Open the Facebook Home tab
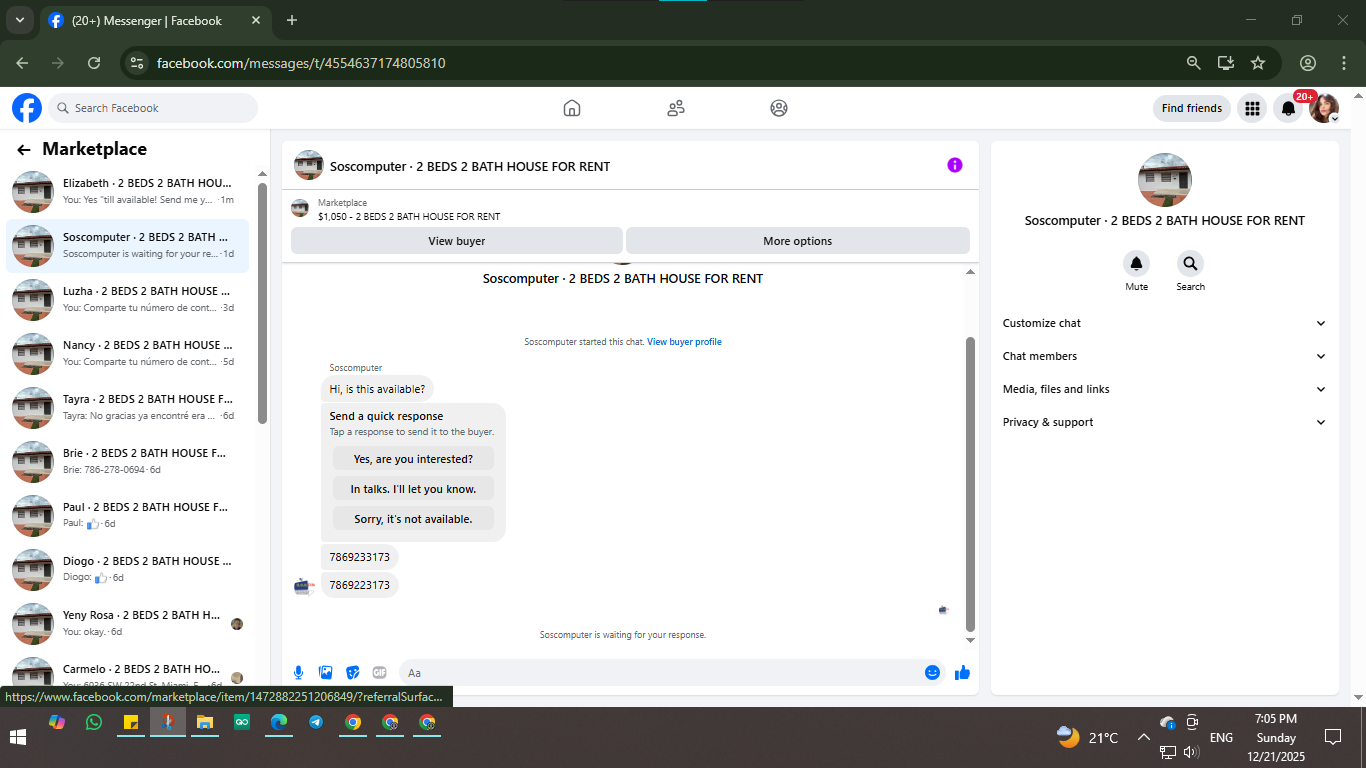 point(572,108)
